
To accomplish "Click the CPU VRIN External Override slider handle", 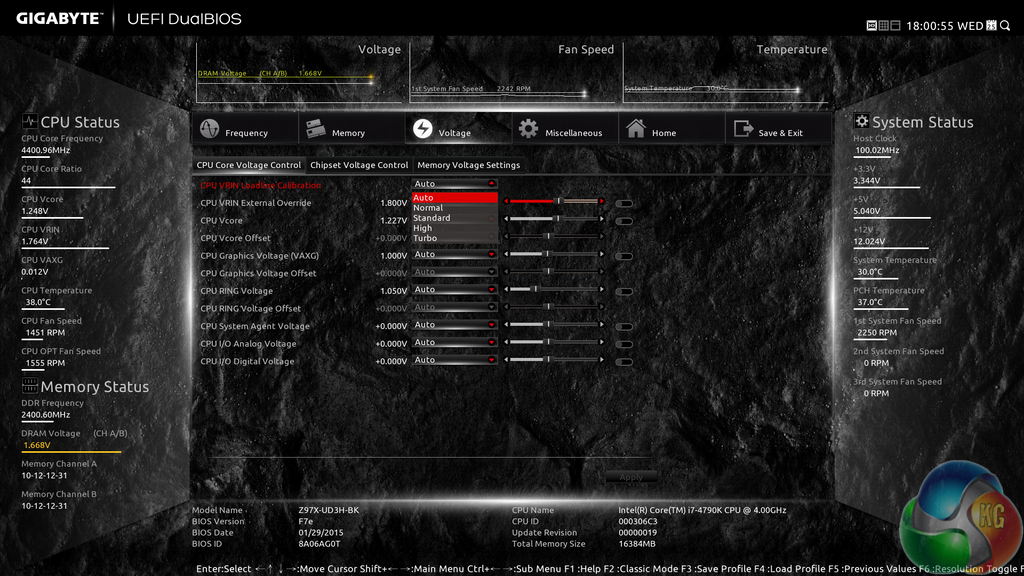I will [x=558, y=201].
